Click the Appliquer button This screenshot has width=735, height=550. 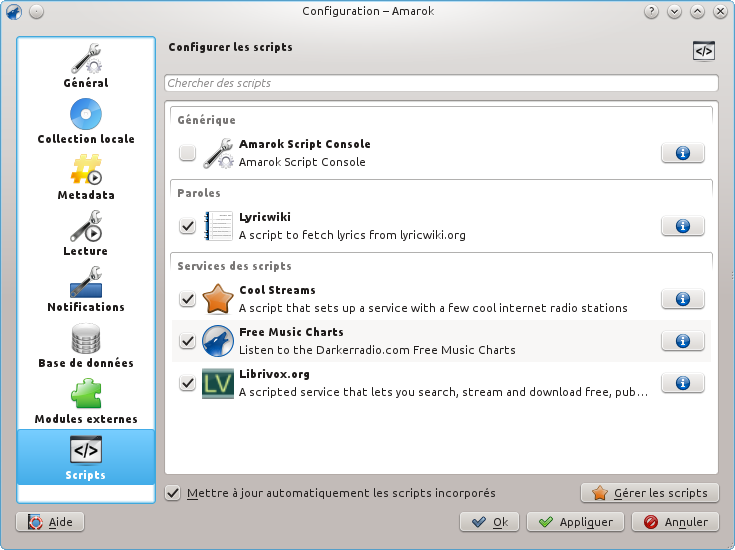pos(575,522)
